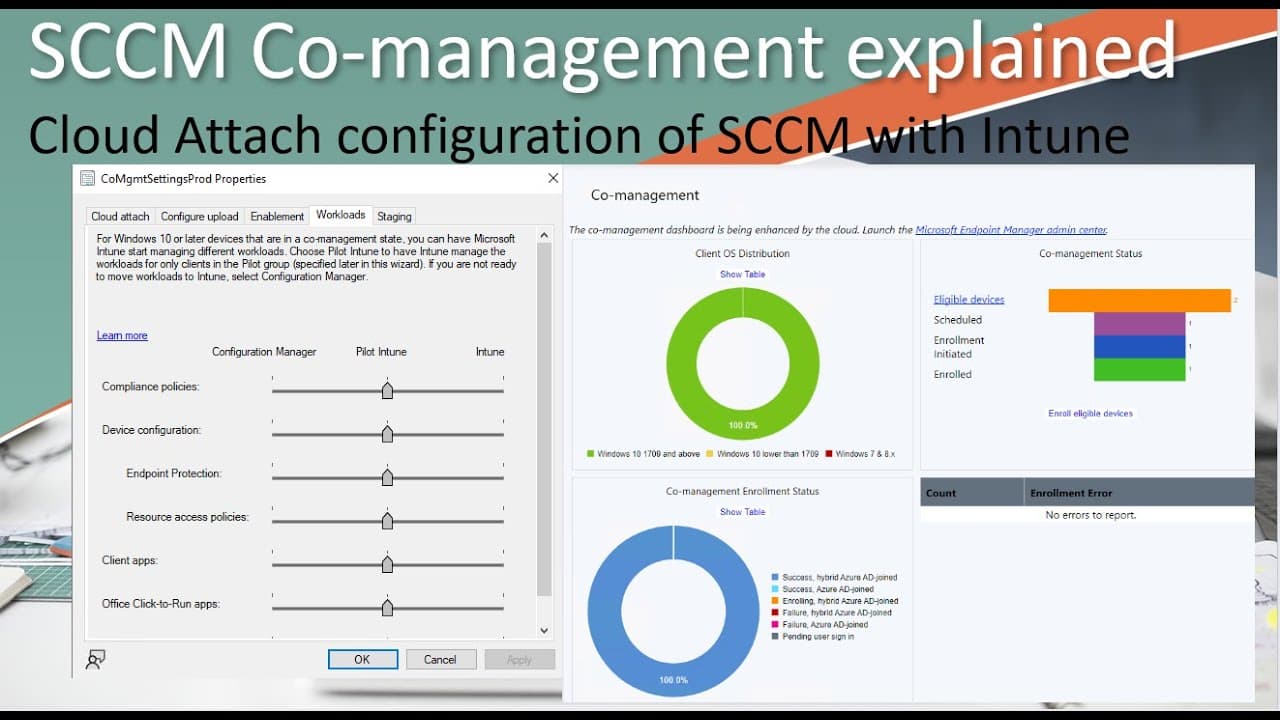Image resolution: width=1280 pixels, height=720 pixels.
Task: Open the Configure upload tab
Action: pos(200,216)
